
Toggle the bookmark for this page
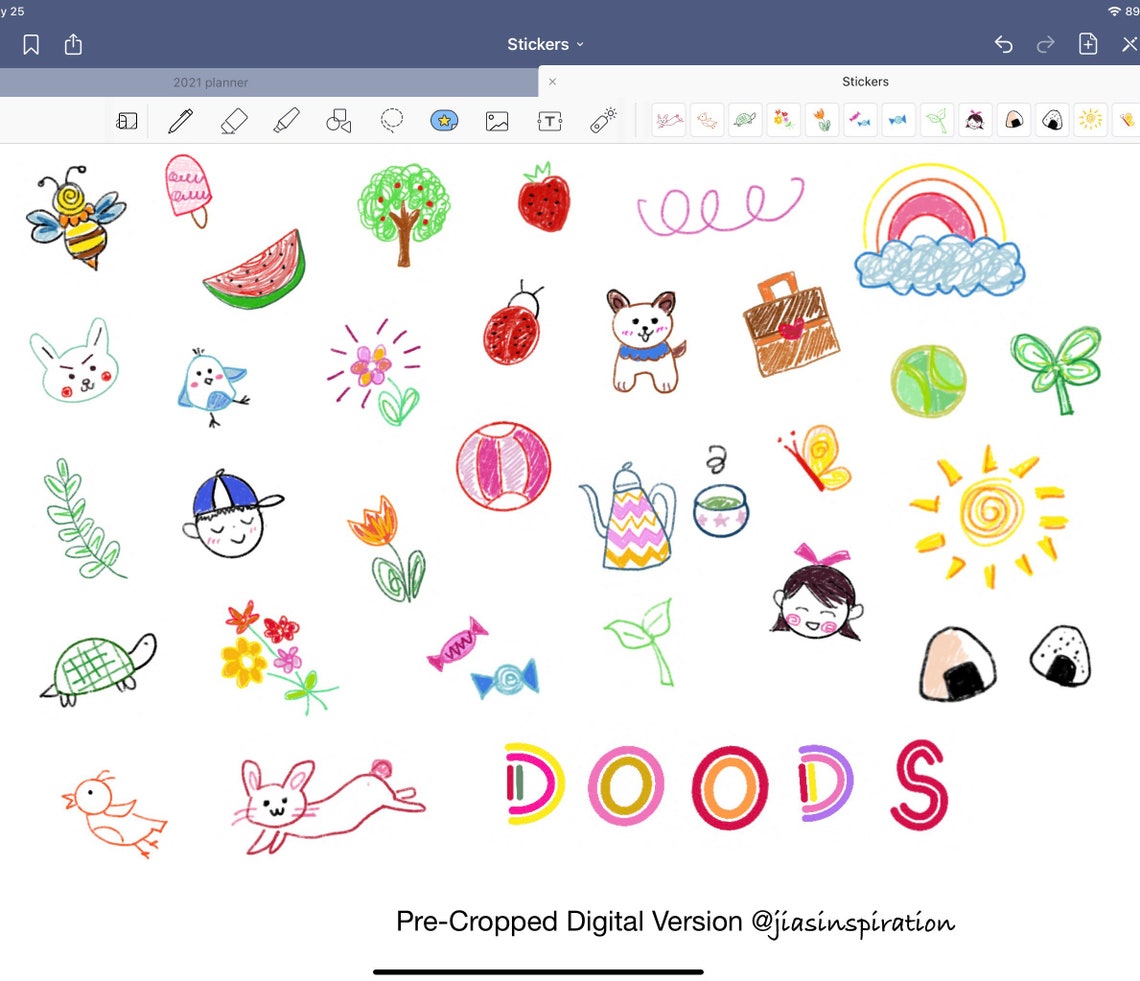pyautogui.click(x=30, y=44)
